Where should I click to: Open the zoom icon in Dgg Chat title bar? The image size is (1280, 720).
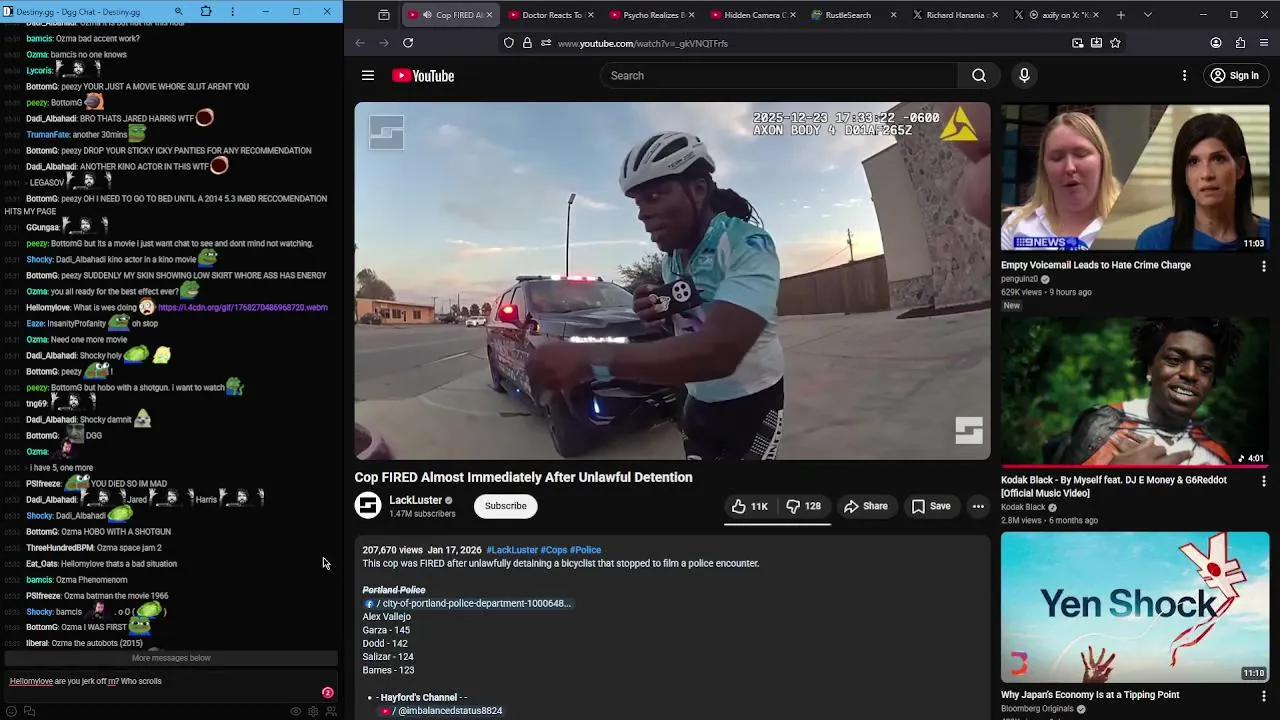178,12
